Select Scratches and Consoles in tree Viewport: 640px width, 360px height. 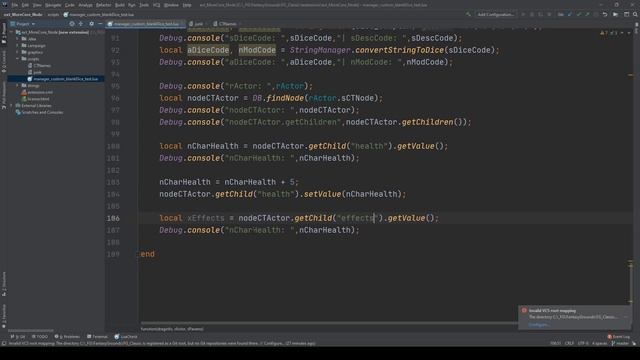(39, 112)
